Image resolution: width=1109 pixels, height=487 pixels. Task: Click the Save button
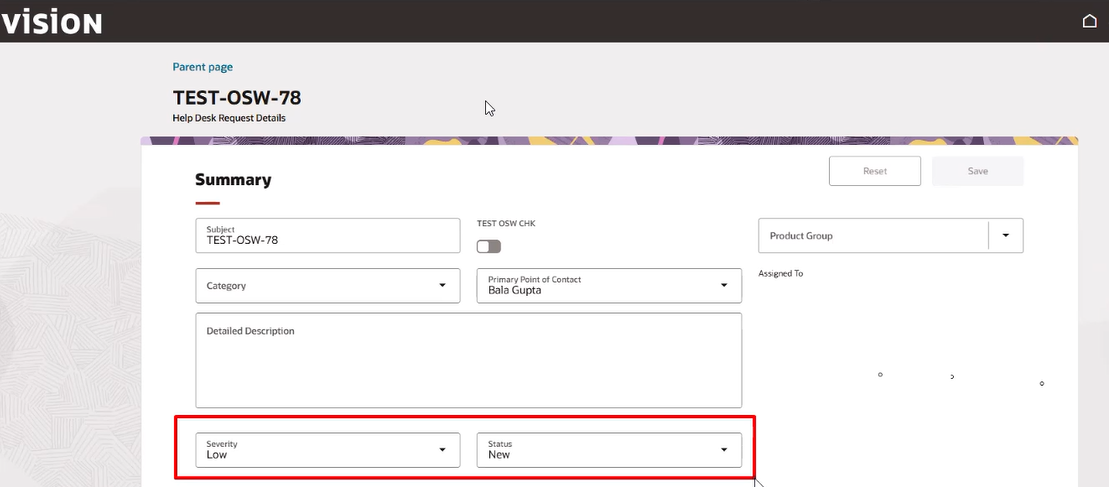(977, 171)
